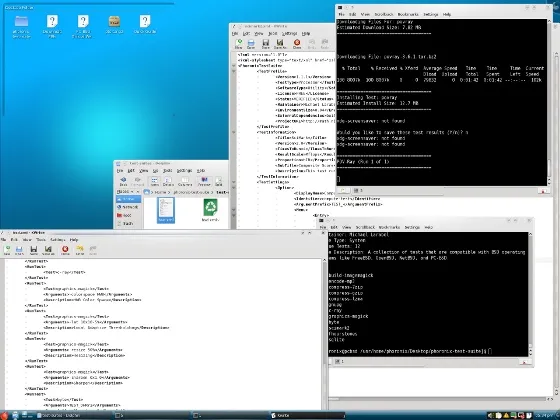The width and height of the screenshot is (560, 420).
Task: Open the Settings menu in the top terminal
Action: pyautogui.click(x=430, y=14)
